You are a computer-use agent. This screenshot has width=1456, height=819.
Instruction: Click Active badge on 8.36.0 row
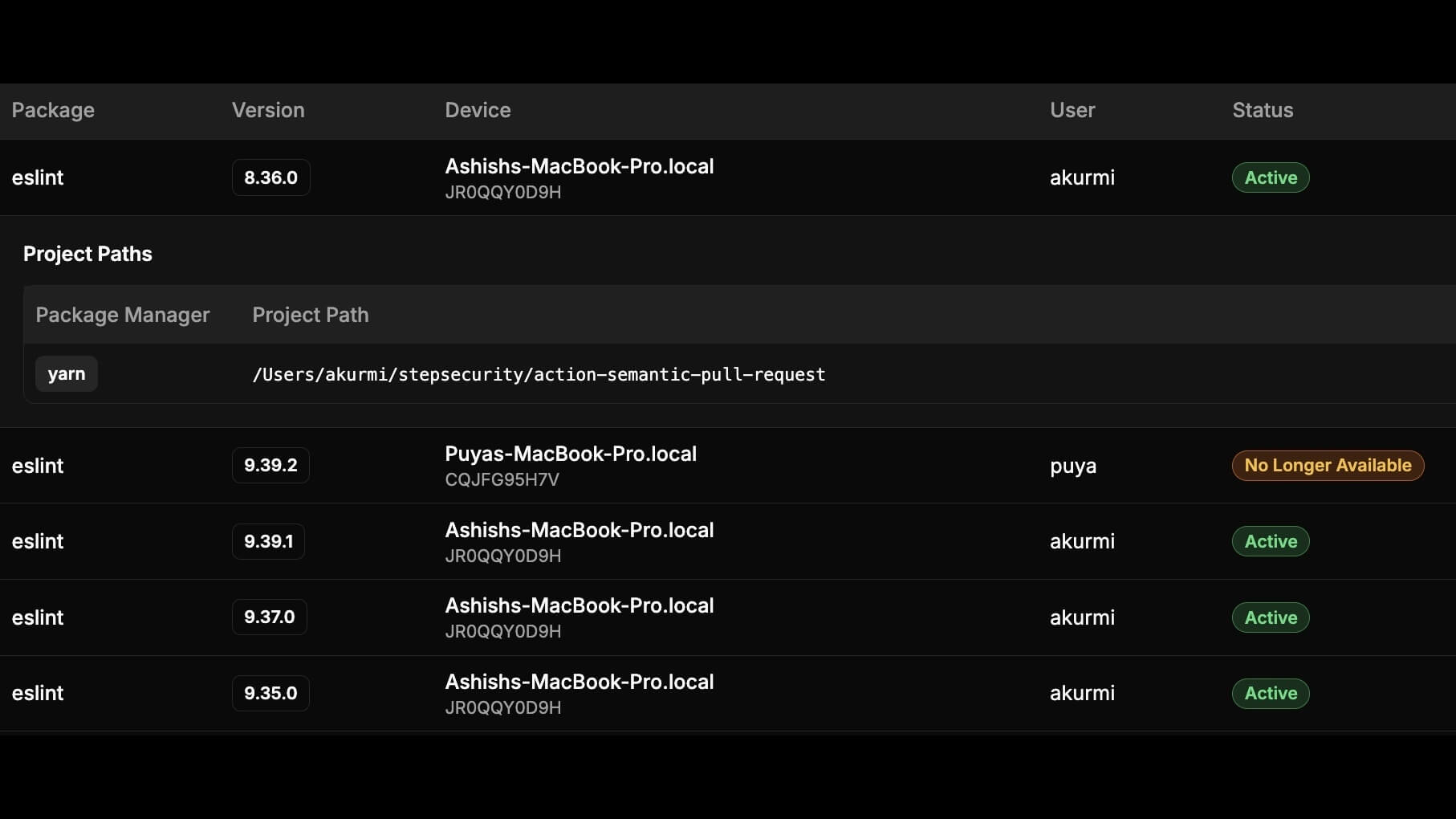pos(1271,177)
